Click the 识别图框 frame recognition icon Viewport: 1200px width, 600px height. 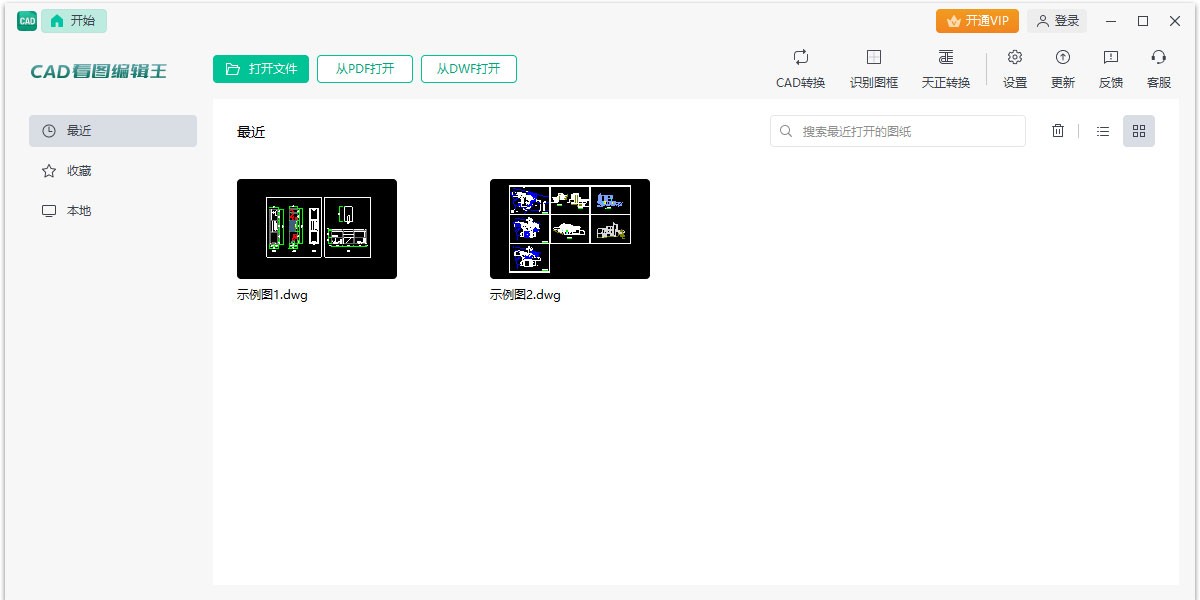click(x=873, y=69)
